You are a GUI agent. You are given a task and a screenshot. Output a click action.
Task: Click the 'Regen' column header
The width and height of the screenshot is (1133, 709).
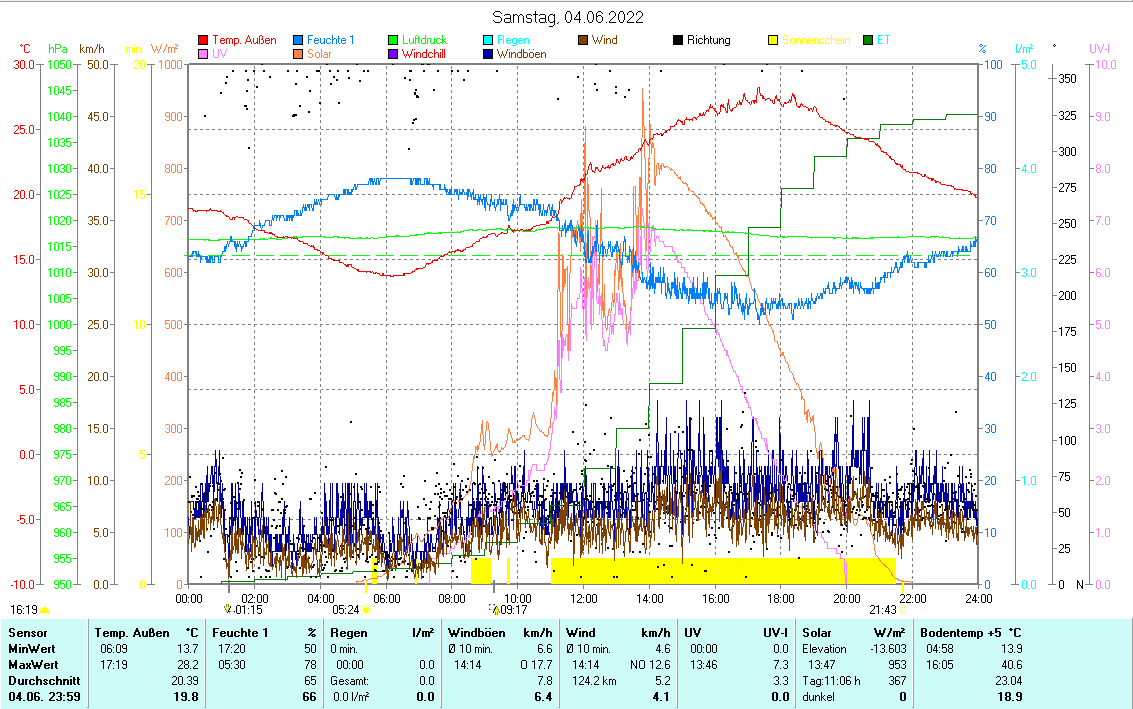[x=348, y=633]
